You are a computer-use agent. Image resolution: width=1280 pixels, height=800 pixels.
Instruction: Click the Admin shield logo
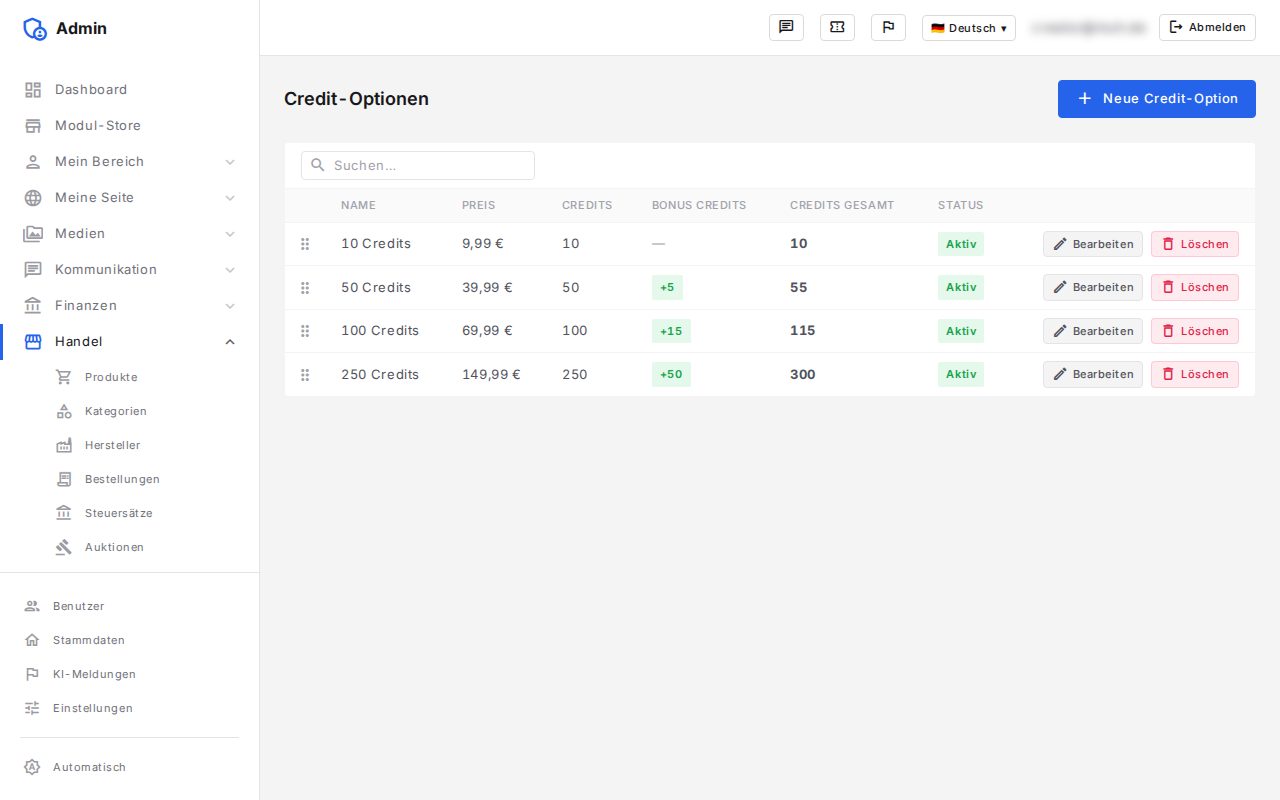click(x=35, y=28)
